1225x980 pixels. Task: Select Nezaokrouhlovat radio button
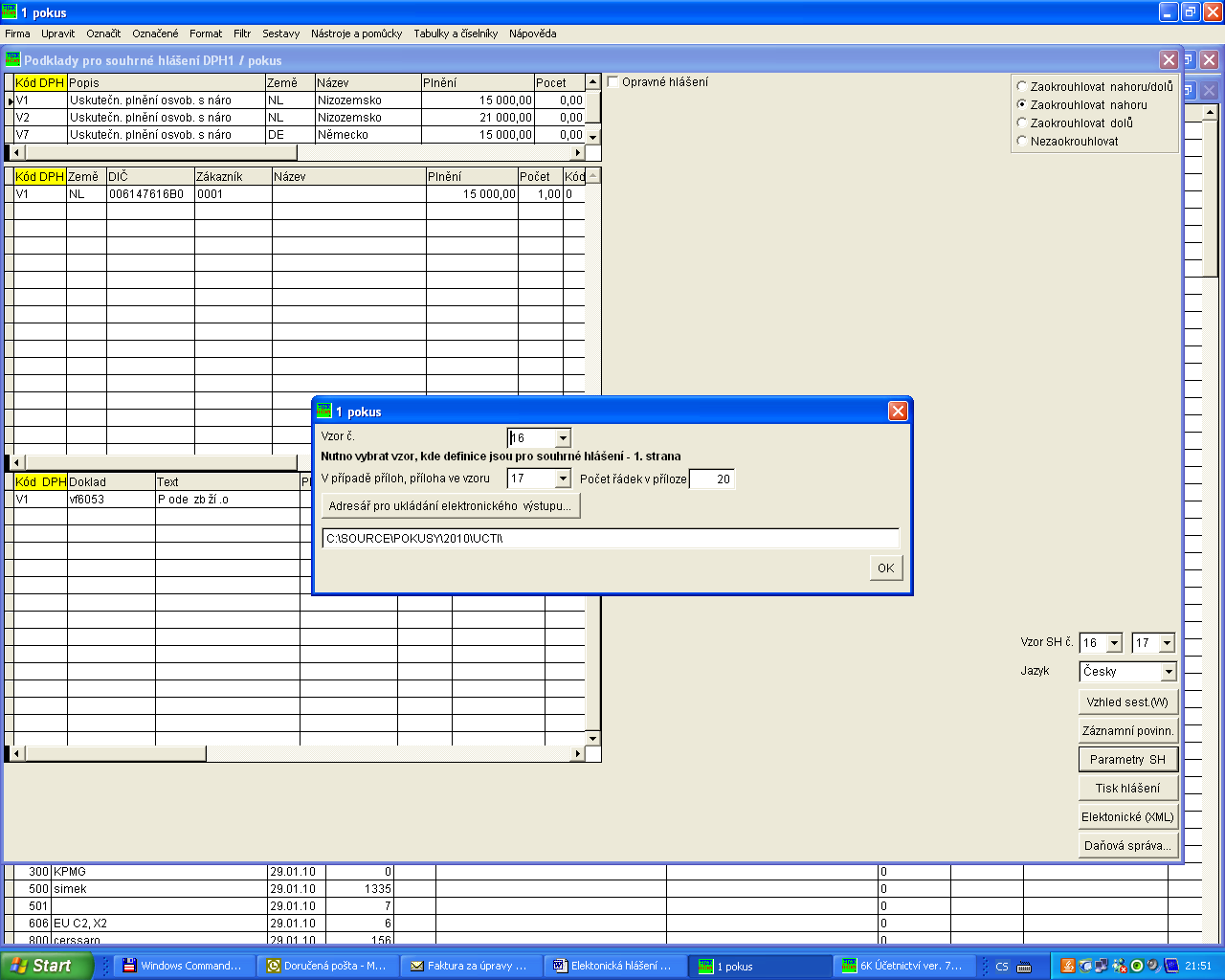click(1022, 141)
